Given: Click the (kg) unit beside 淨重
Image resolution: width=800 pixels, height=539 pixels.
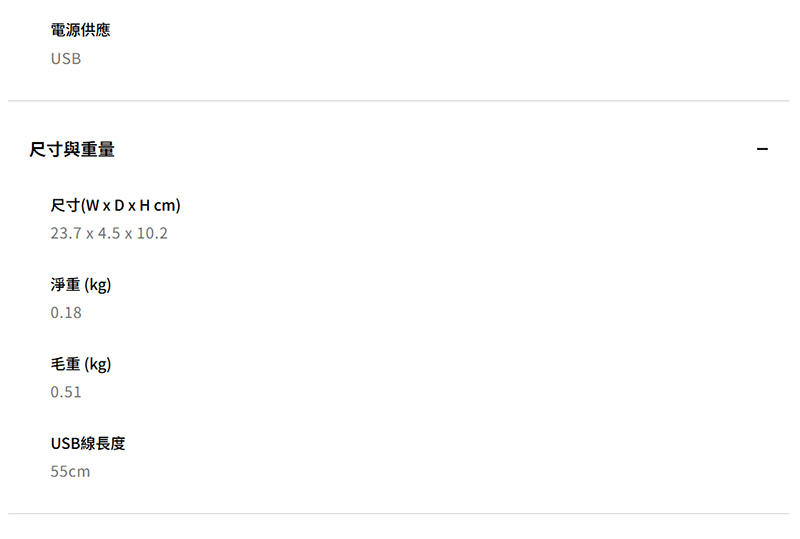Looking at the screenshot, I should point(98,285).
